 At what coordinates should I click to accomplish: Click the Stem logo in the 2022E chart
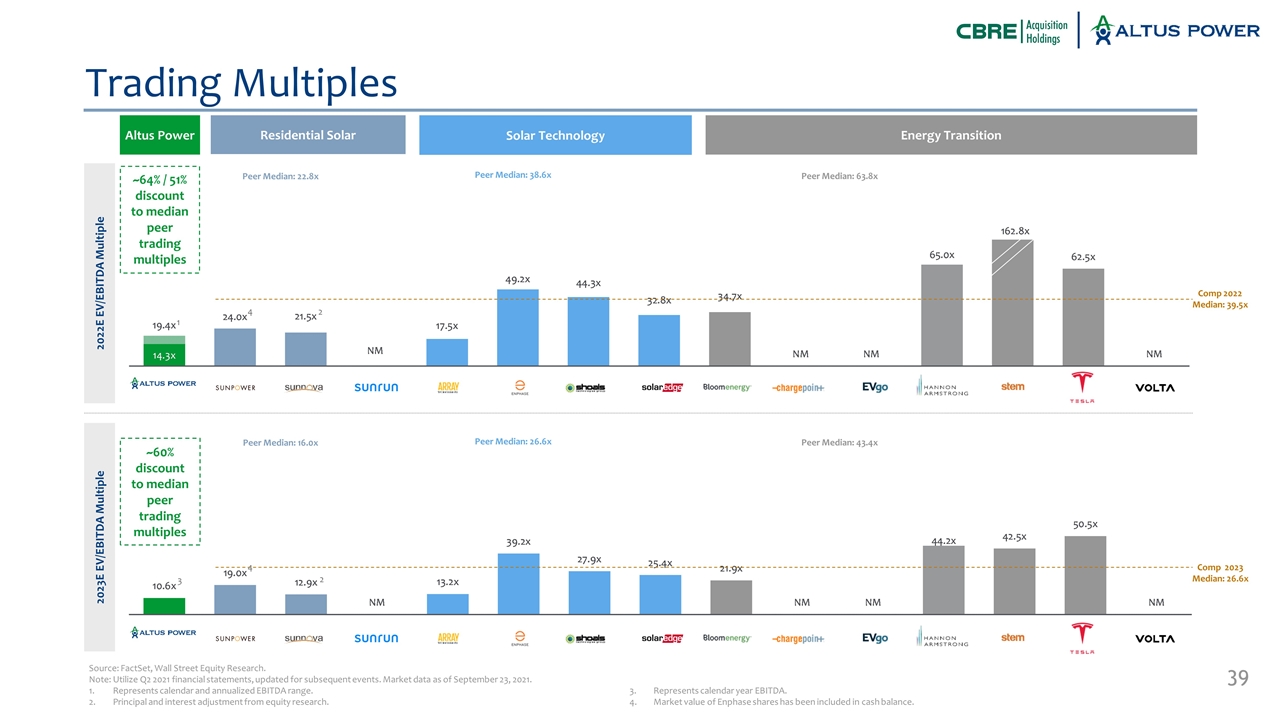pos(1012,386)
